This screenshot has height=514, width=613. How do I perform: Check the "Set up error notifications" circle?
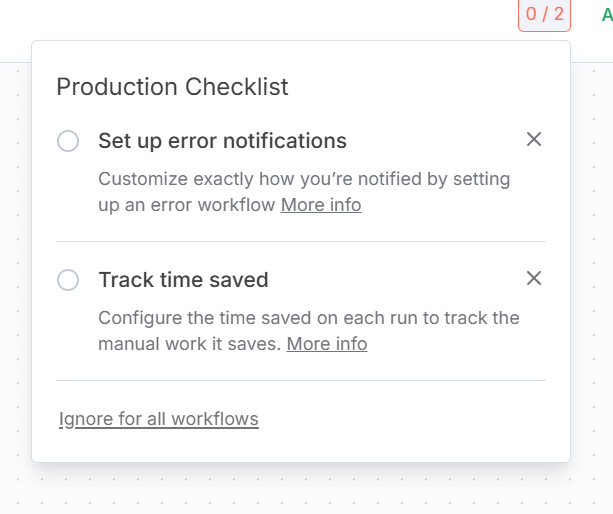(x=68, y=141)
